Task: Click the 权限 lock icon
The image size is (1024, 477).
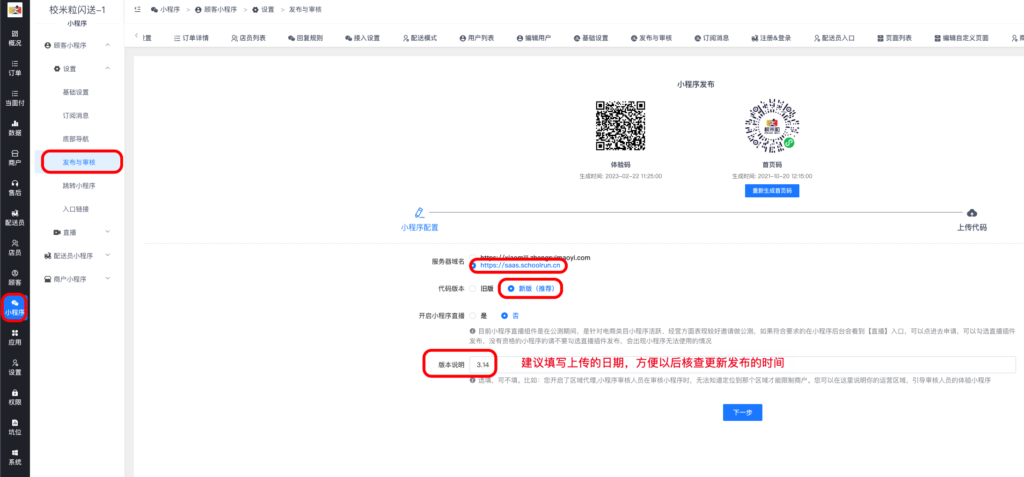Action: pyautogui.click(x=14, y=396)
